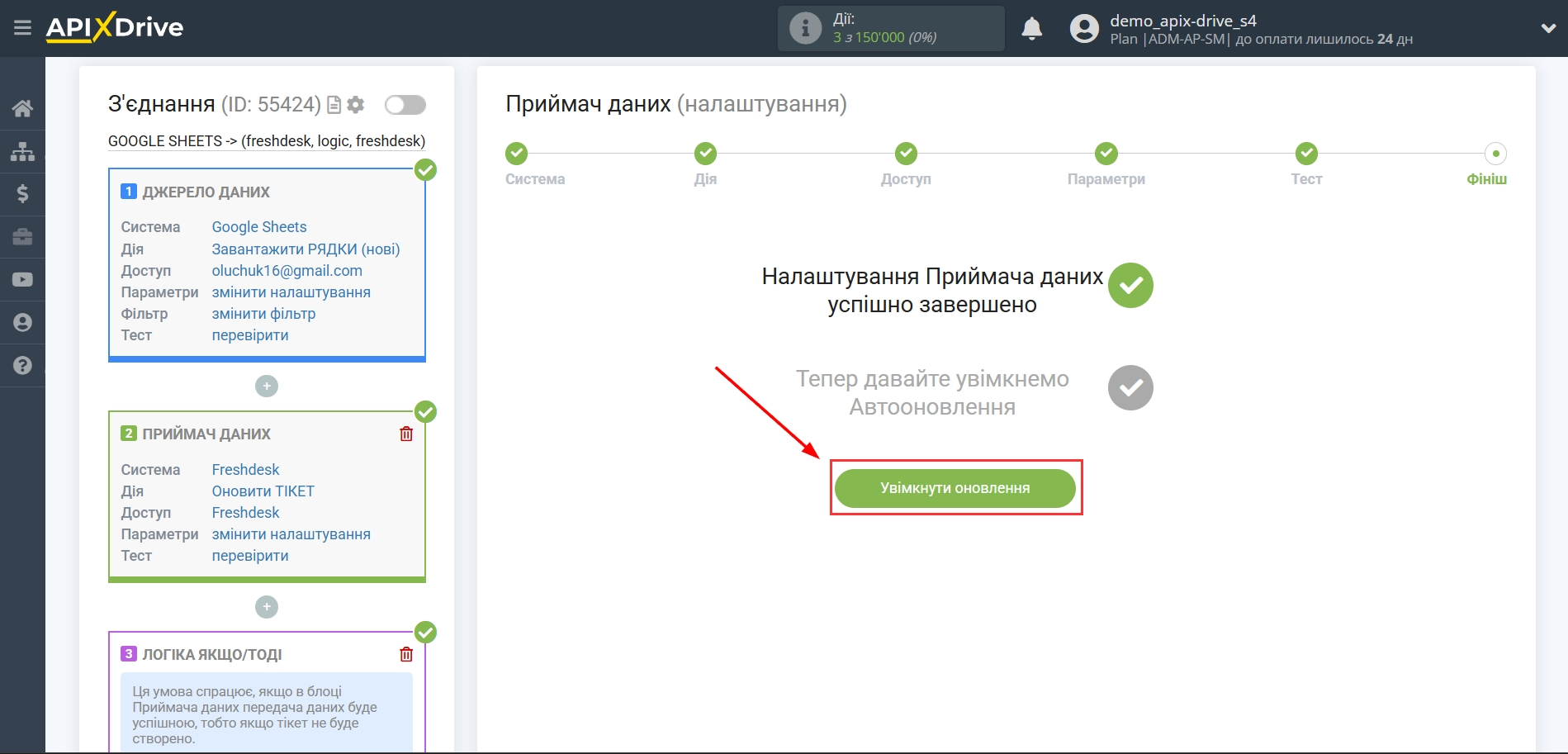
Task: Open the help question mark icon
Action: click(22, 365)
